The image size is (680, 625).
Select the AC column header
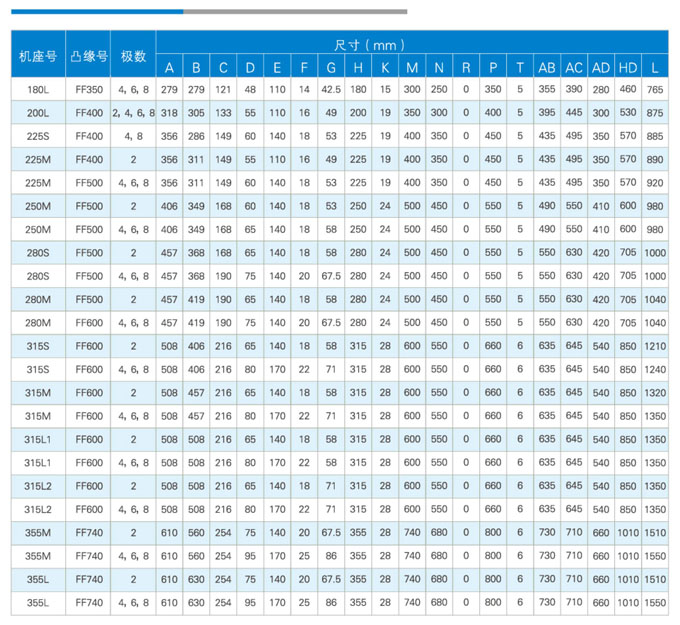point(574,68)
